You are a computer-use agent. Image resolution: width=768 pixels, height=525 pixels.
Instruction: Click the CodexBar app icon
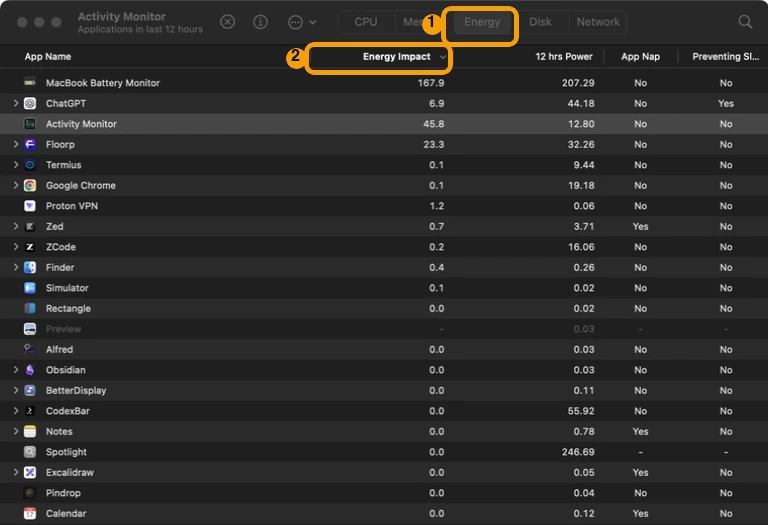(x=30, y=411)
